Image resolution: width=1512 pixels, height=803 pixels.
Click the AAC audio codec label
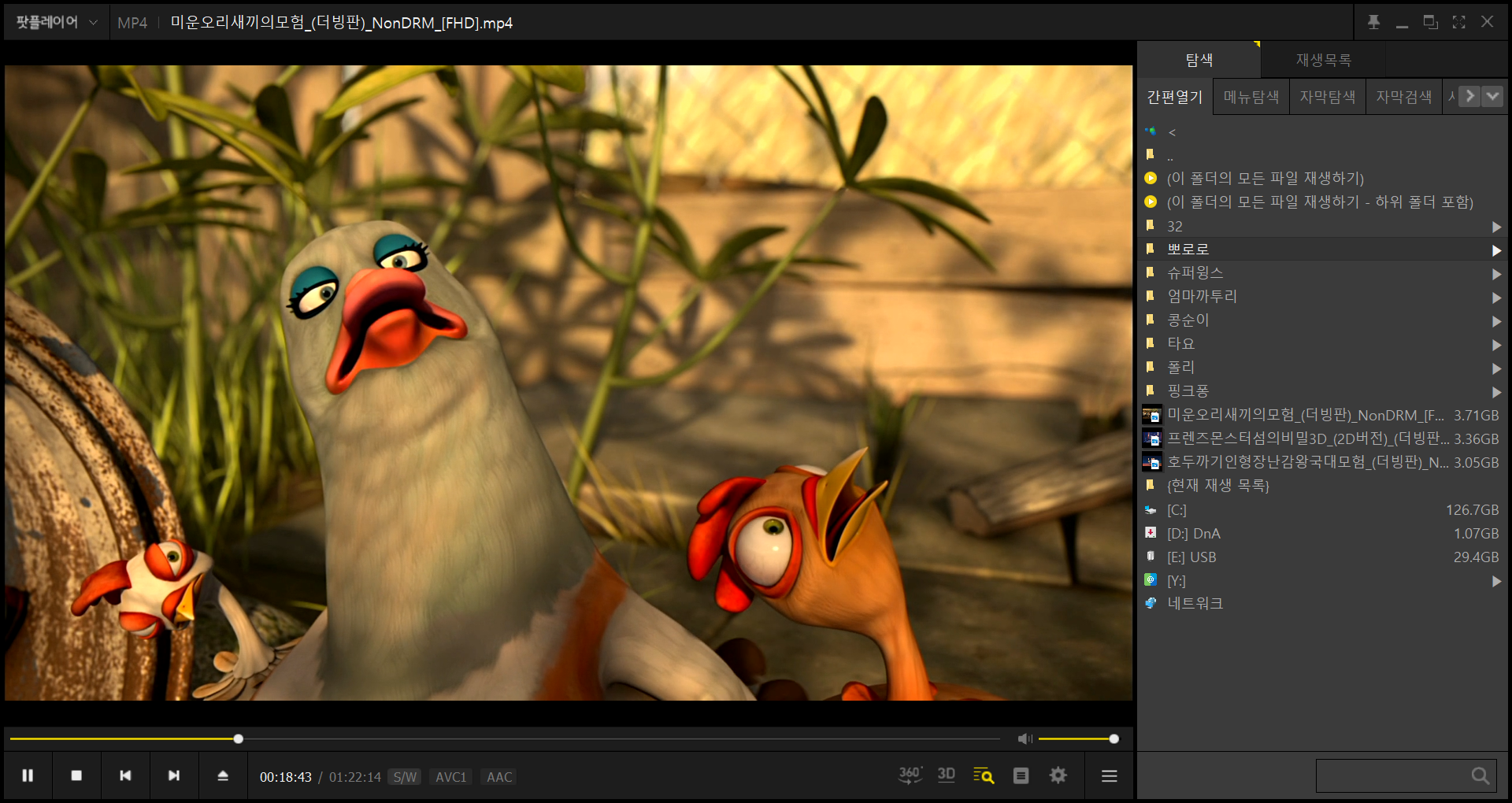(x=499, y=777)
